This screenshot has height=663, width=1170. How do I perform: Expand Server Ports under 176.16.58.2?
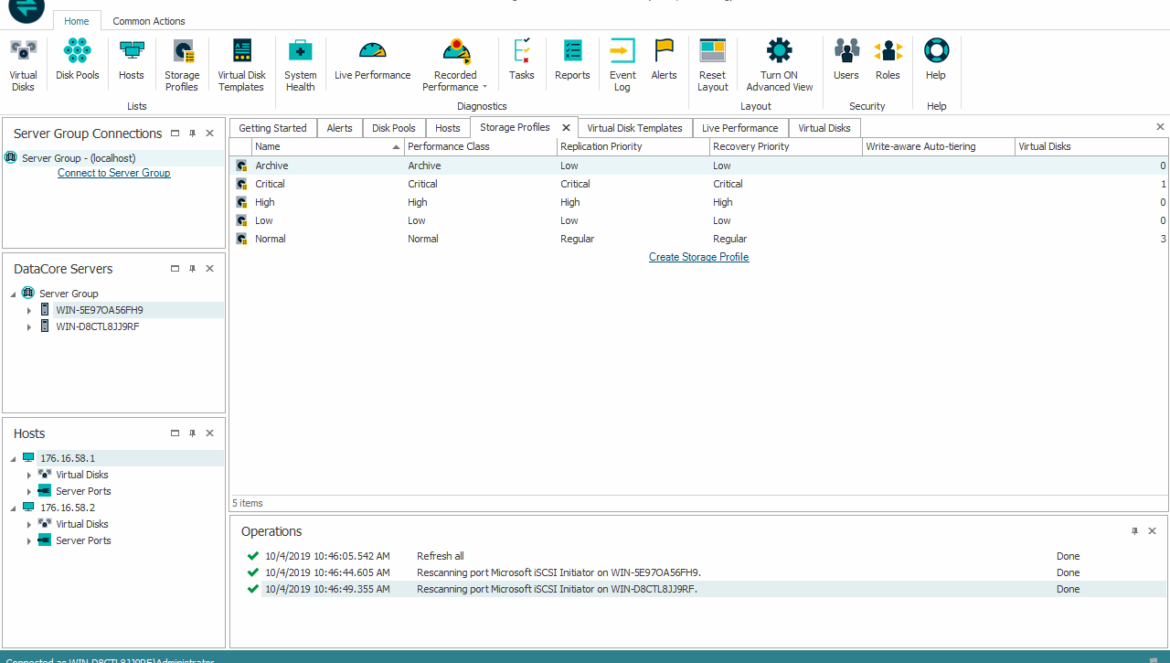[x=29, y=541]
